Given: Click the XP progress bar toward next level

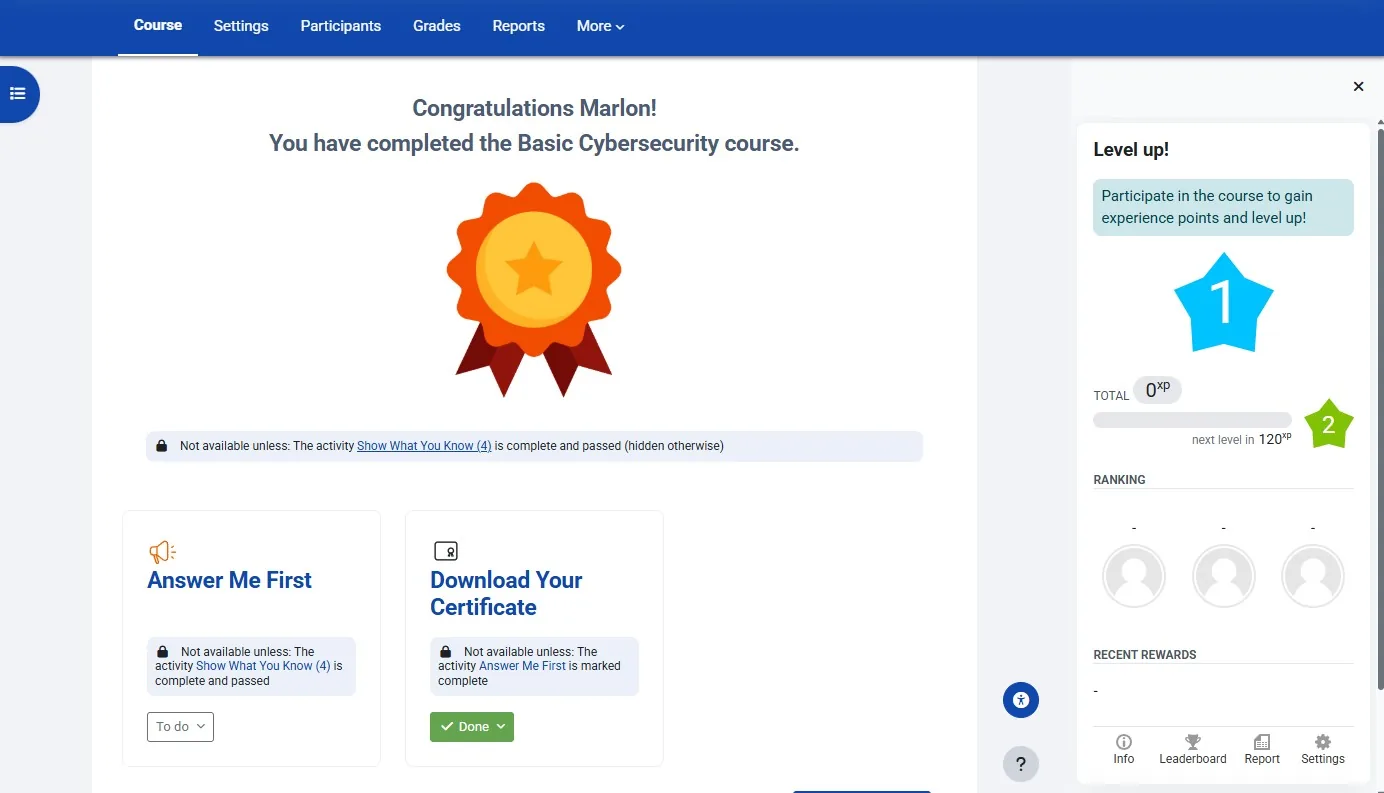Looking at the screenshot, I should point(1191,420).
